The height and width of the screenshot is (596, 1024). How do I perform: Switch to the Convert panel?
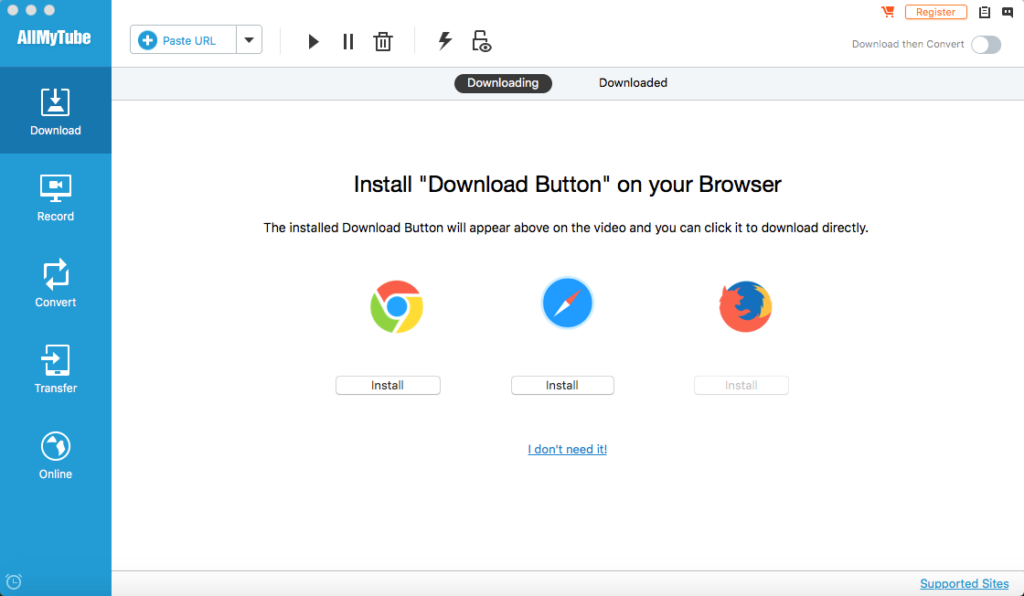coord(55,283)
